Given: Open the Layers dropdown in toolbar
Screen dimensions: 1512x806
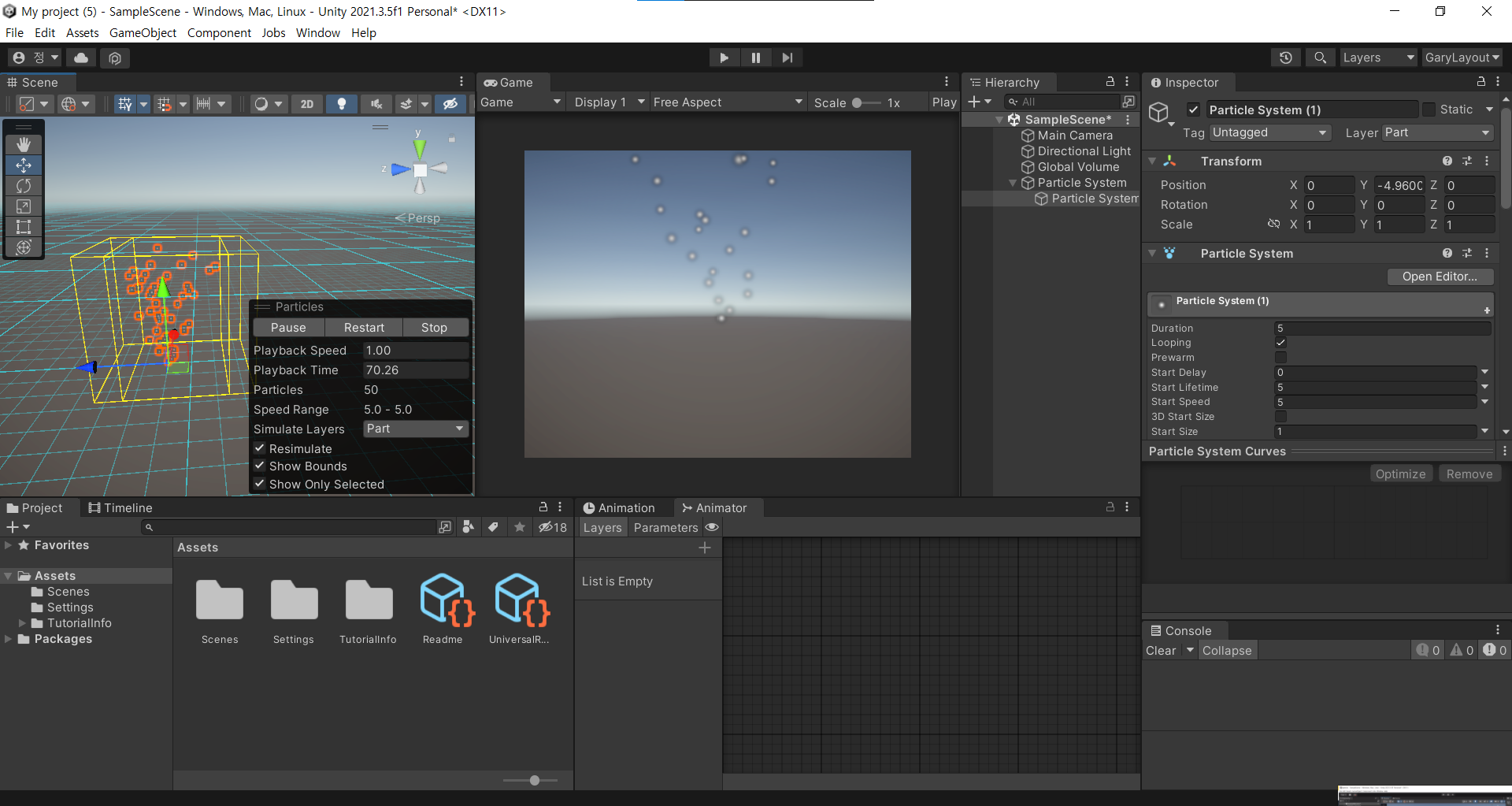Looking at the screenshot, I should (x=1378, y=58).
